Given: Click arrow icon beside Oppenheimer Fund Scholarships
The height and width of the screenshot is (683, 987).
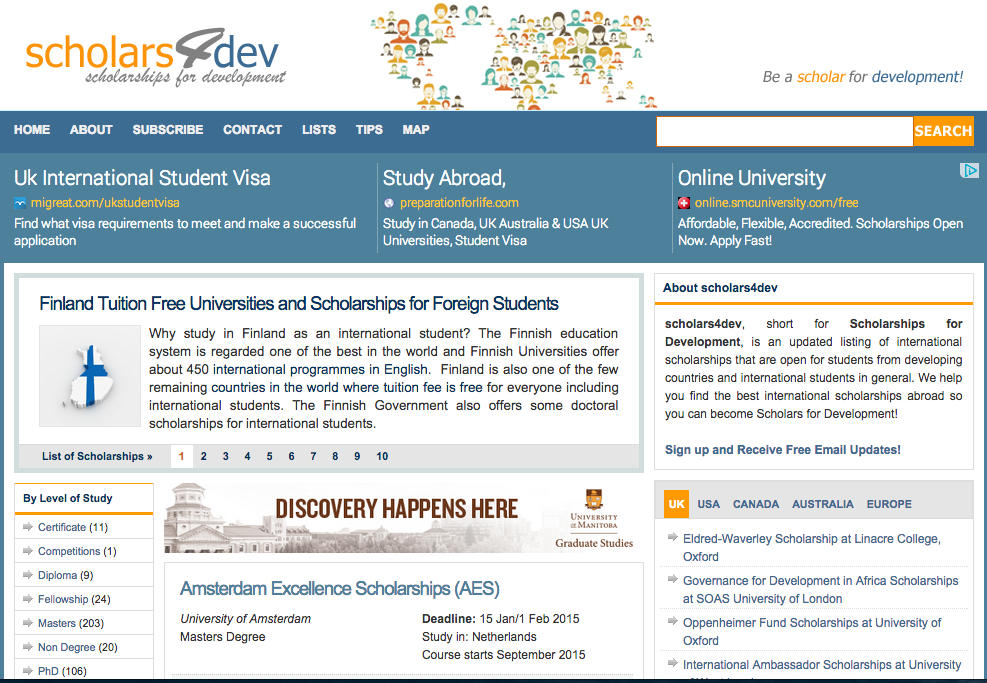Looking at the screenshot, I should (x=673, y=621).
